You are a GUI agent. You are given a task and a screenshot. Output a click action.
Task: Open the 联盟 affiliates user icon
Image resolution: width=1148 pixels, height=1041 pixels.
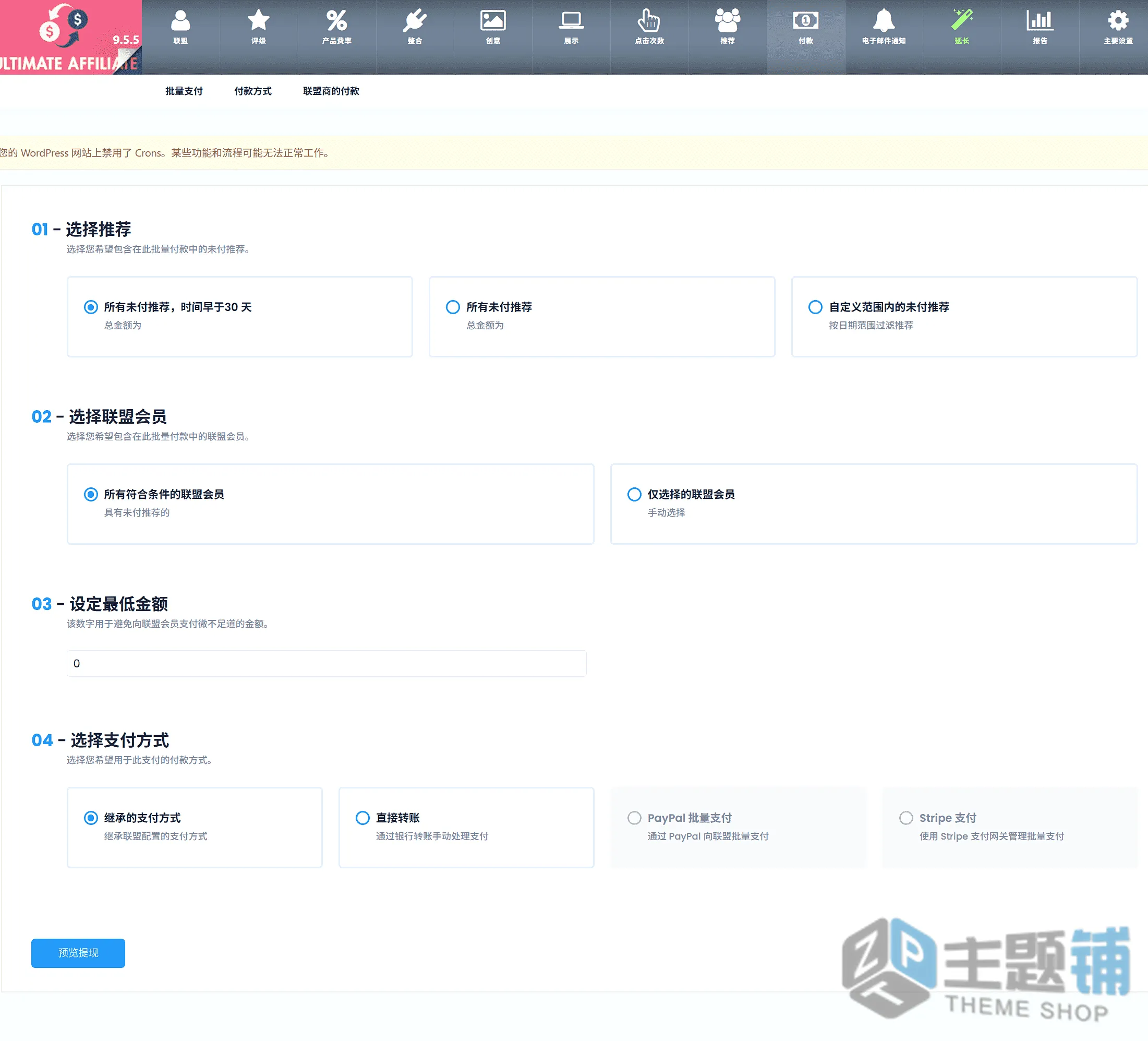pyautogui.click(x=180, y=21)
